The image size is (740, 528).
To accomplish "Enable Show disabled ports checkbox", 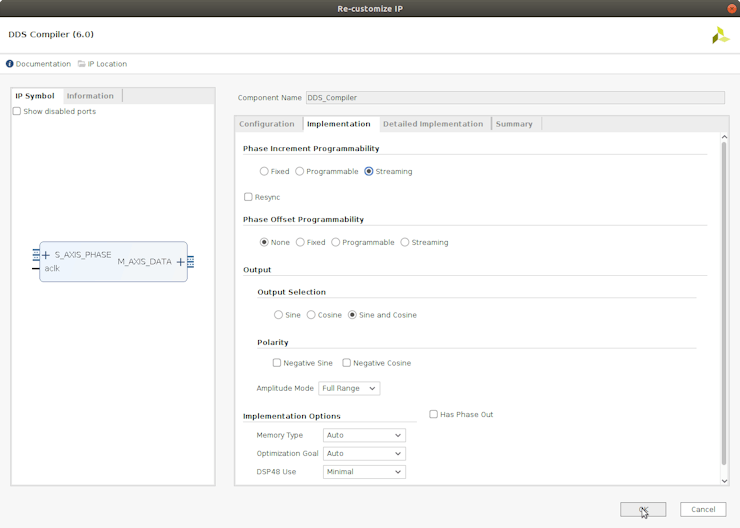I will click(x=17, y=111).
